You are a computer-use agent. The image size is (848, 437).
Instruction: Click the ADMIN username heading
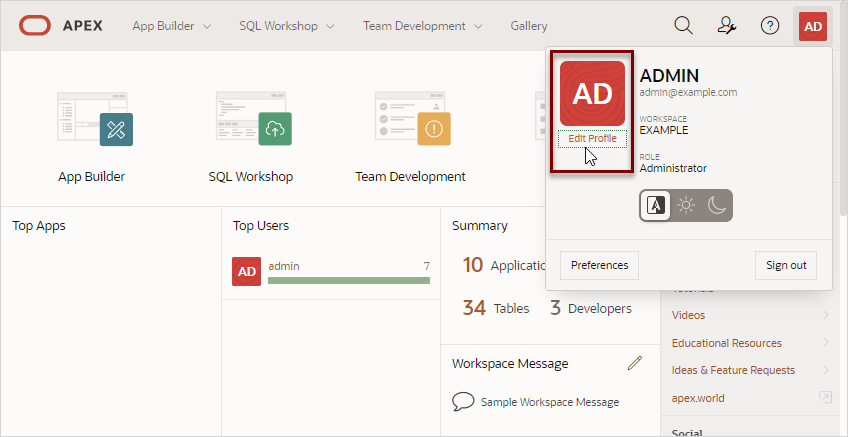[x=669, y=76]
